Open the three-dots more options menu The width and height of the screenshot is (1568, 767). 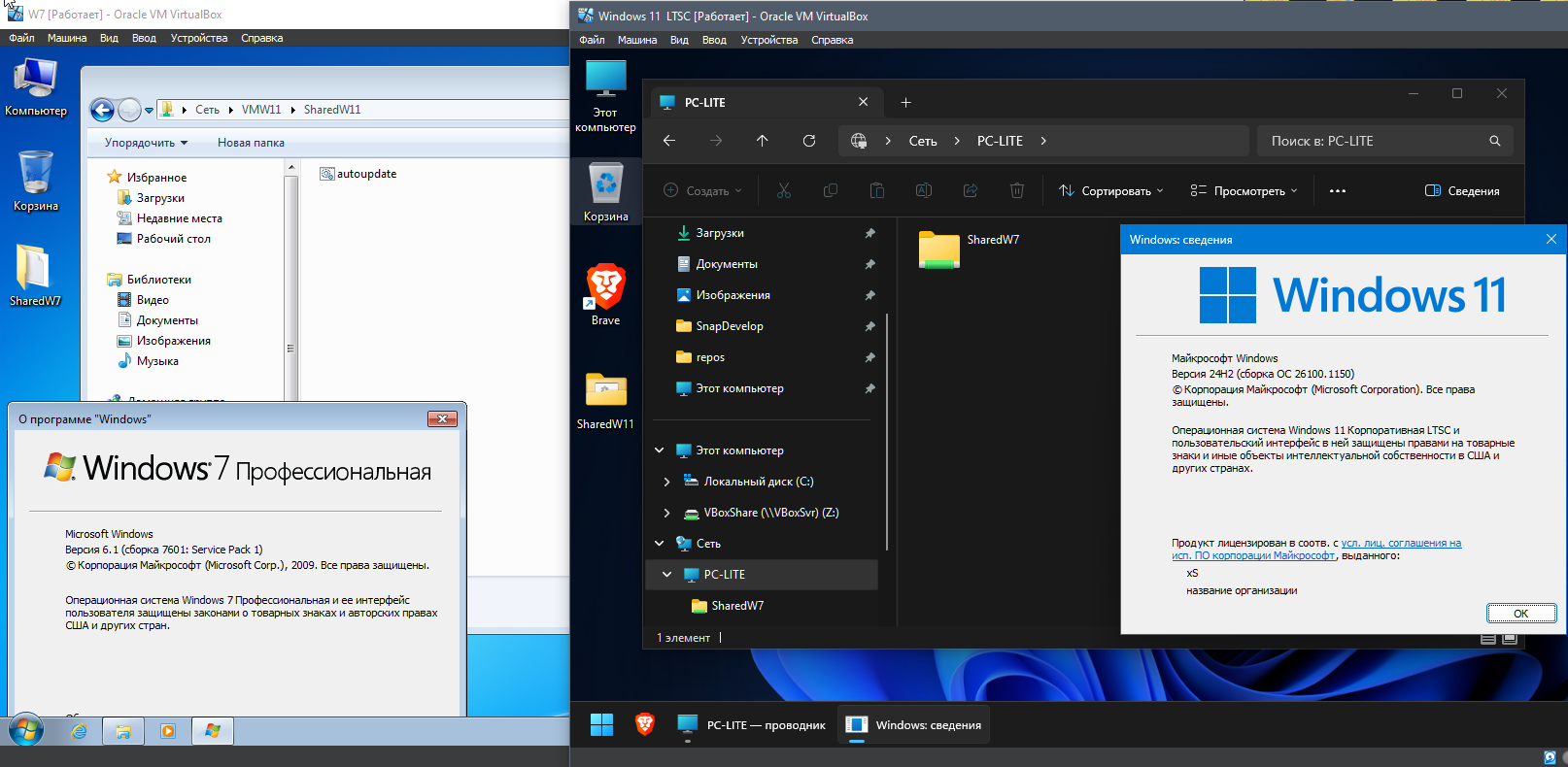[x=1338, y=191]
